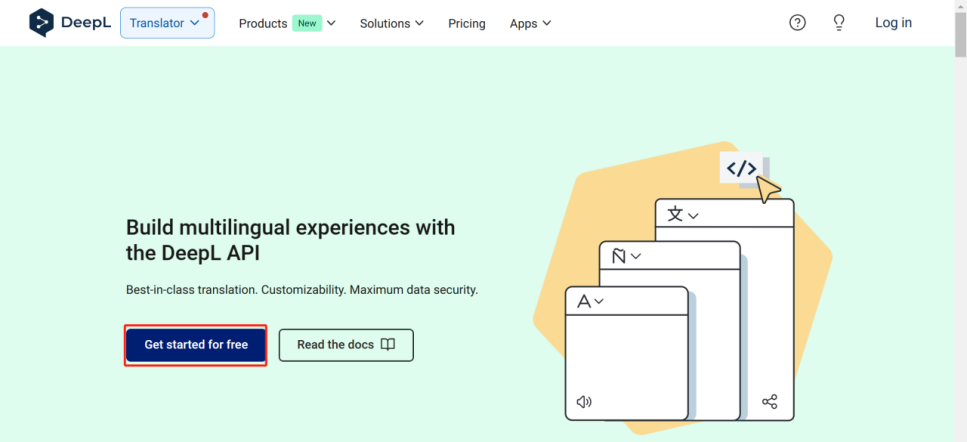
Task: Click the code brackets icon in illustration
Action: [x=741, y=168]
